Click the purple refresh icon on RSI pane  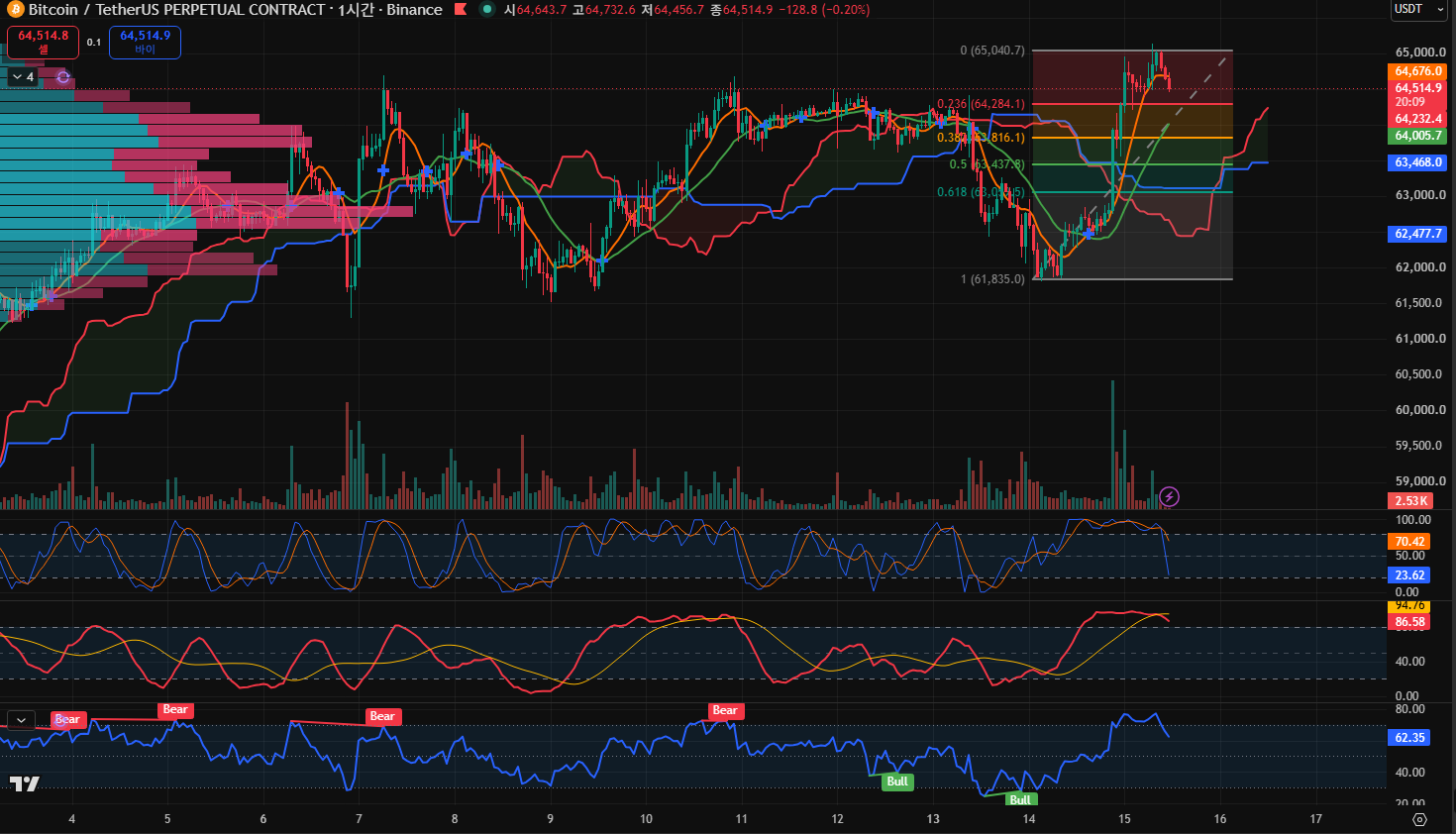pyautogui.click(x=60, y=720)
